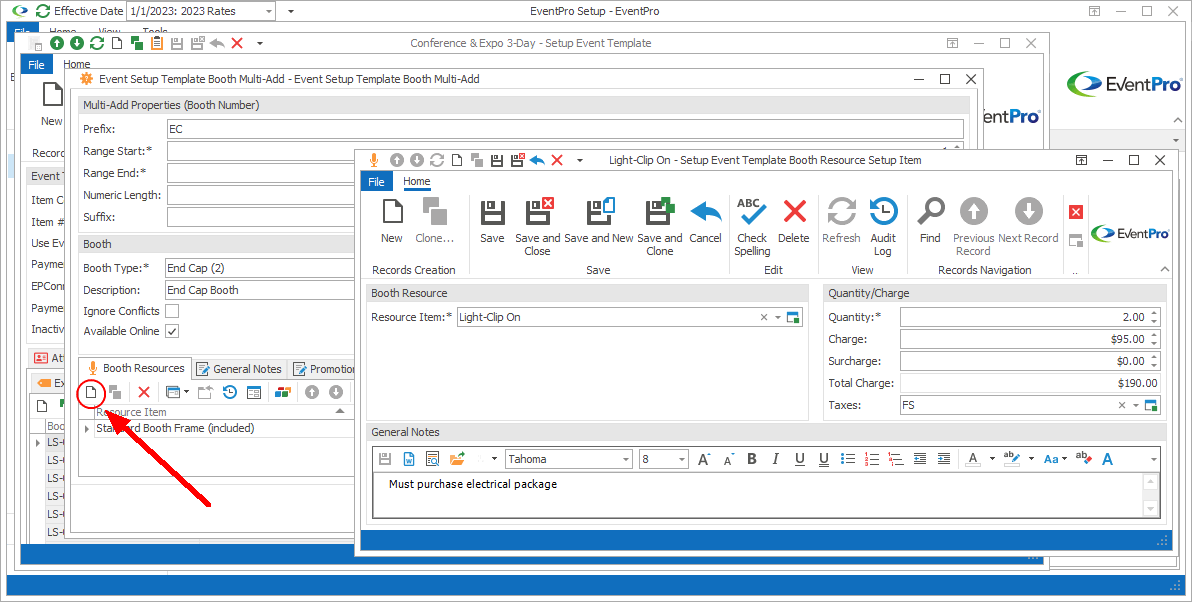Click the new Booth Resource icon
Viewport: 1192px width, 602px height.
91,392
